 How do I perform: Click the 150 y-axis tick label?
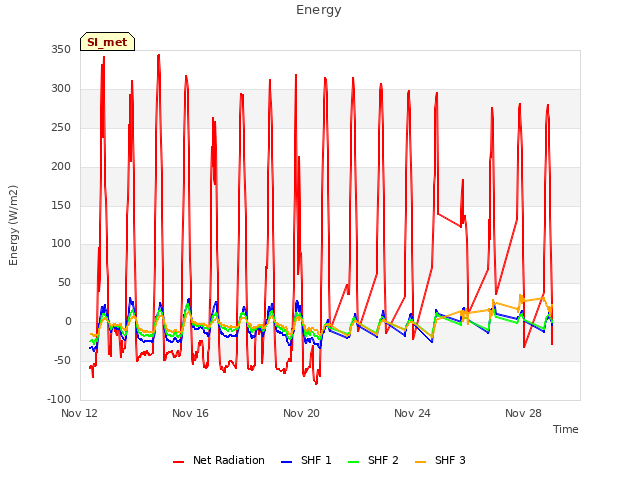tap(61, 205)
